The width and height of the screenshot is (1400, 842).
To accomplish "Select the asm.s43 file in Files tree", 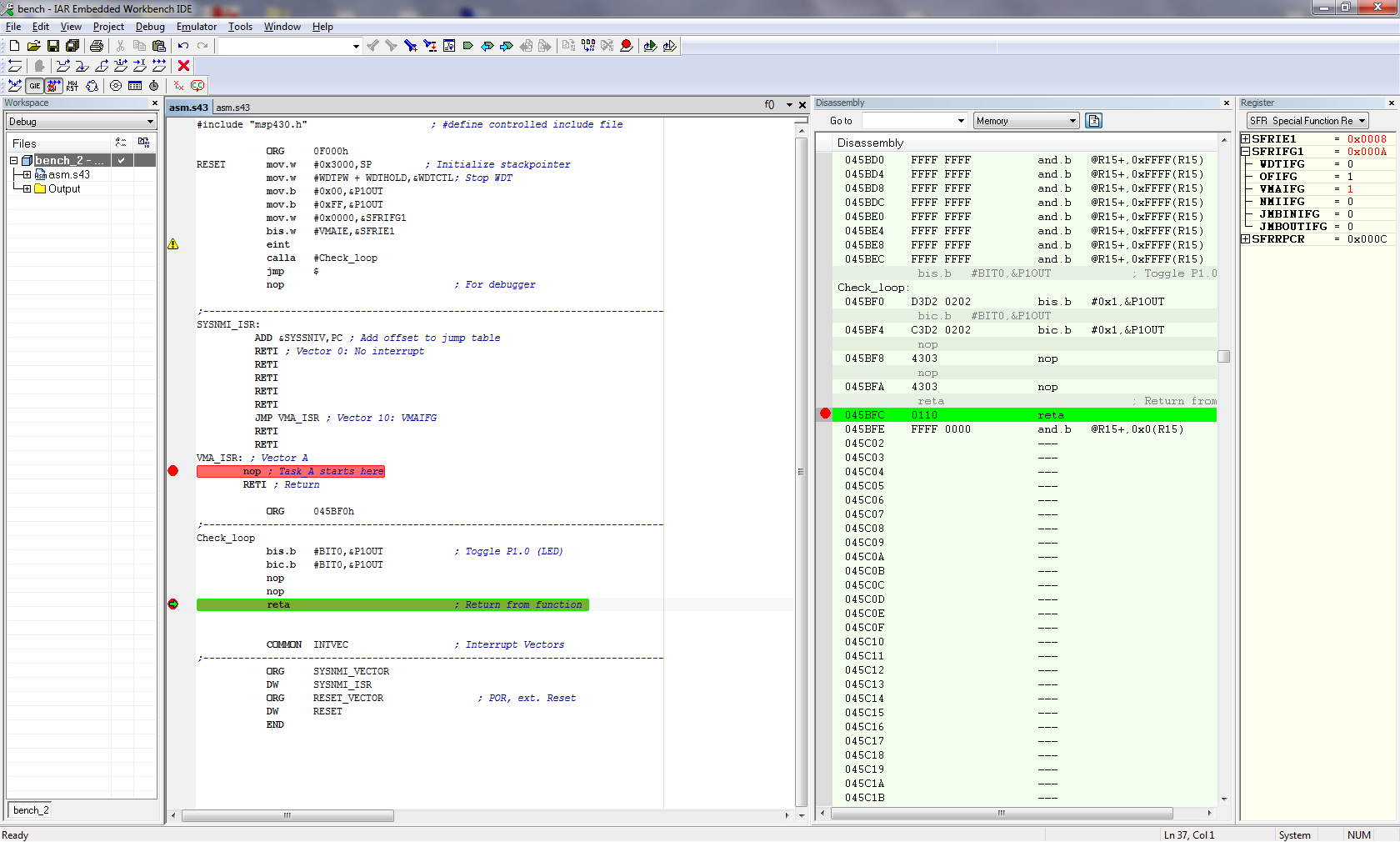I will pos(68,175).
